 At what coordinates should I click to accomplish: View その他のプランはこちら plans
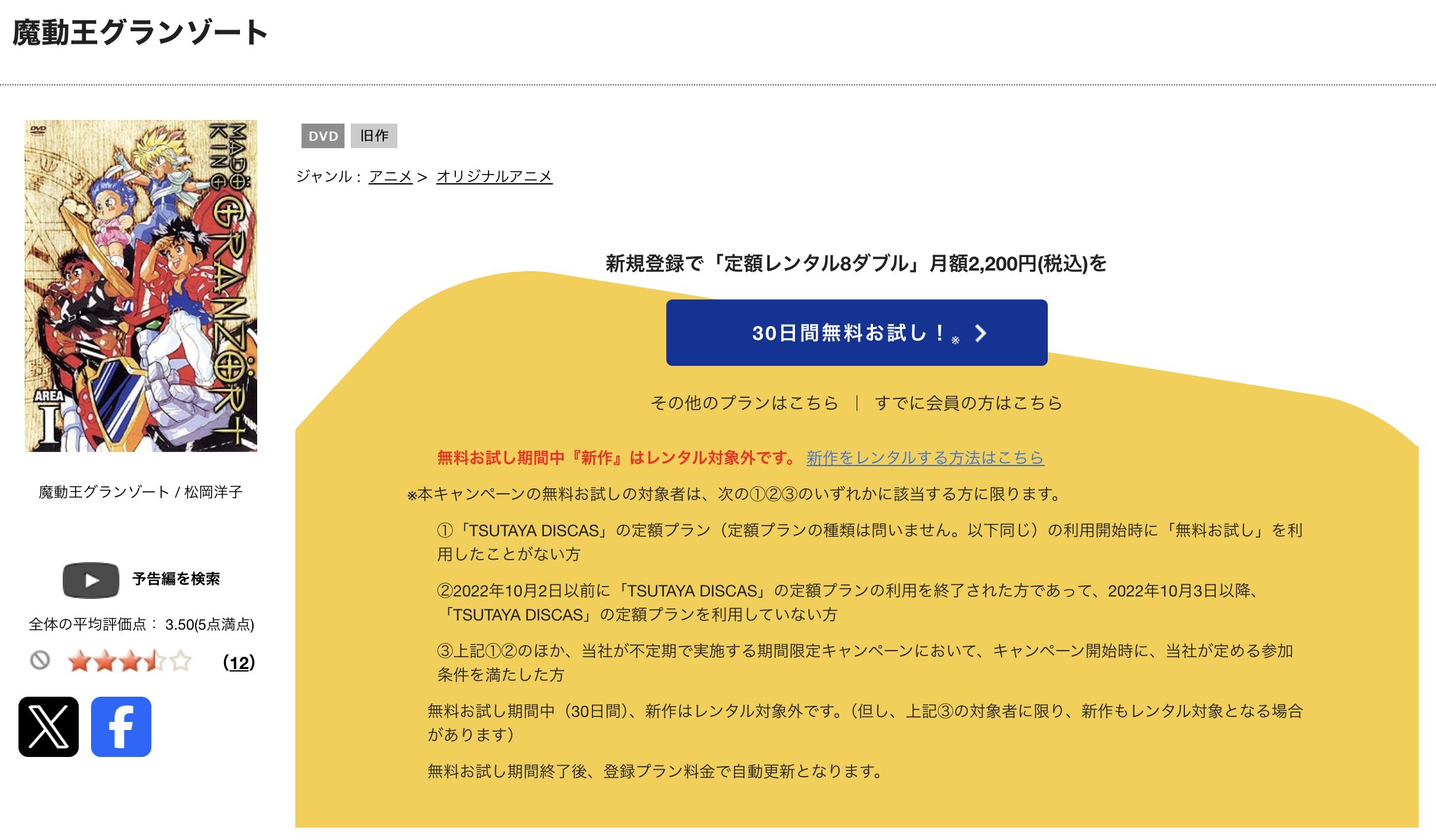[x=744, y=403]
